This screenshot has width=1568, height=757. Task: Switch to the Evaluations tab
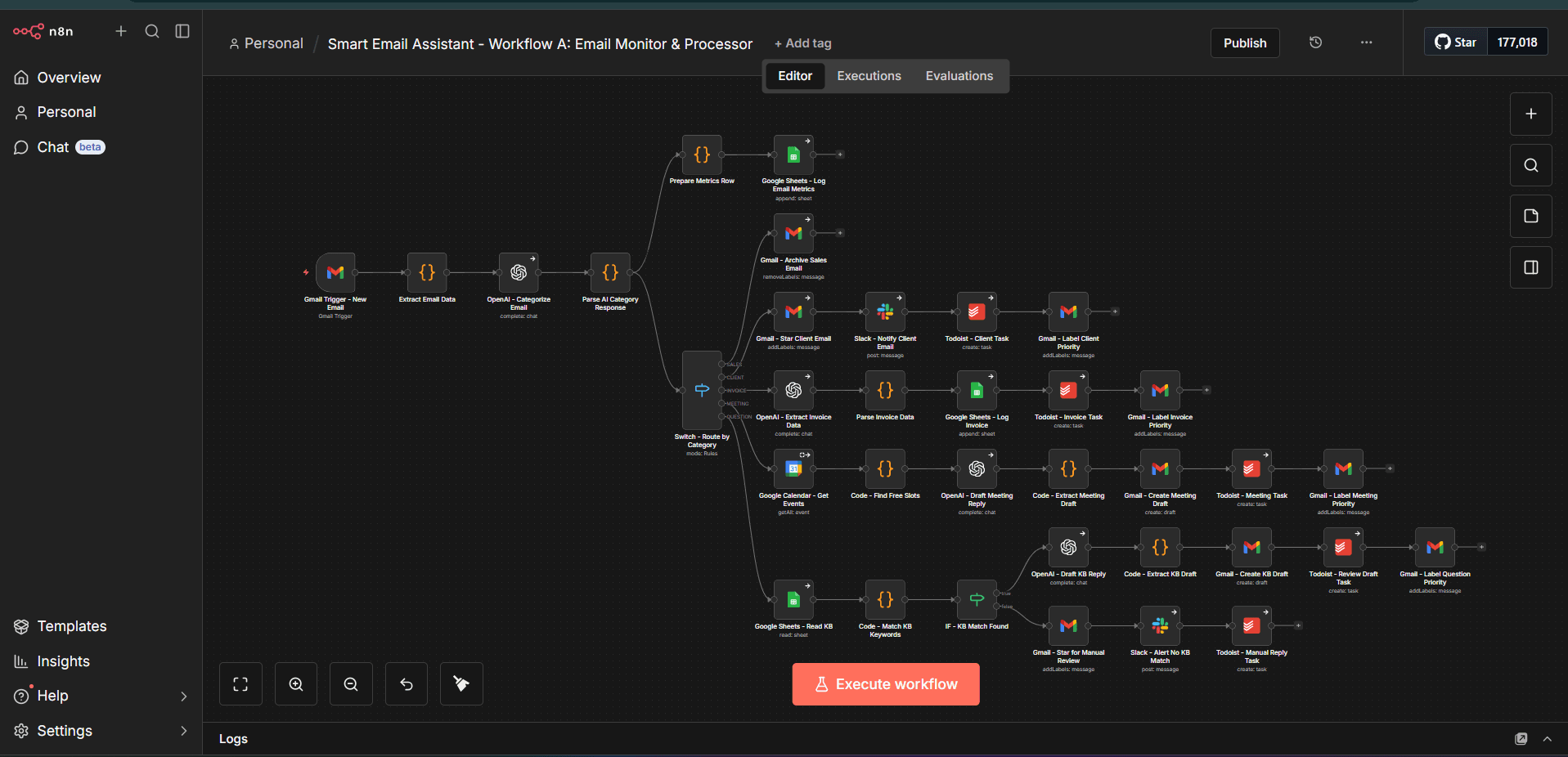pyautogui.click(x=959, y=76)
